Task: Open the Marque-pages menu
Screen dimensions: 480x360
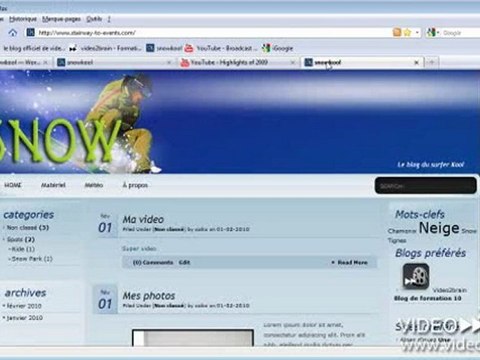Action: (61, 19)
